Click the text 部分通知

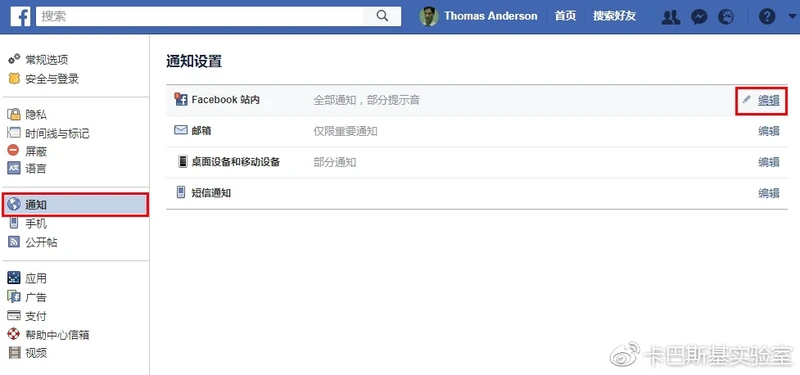click(335, 163)
